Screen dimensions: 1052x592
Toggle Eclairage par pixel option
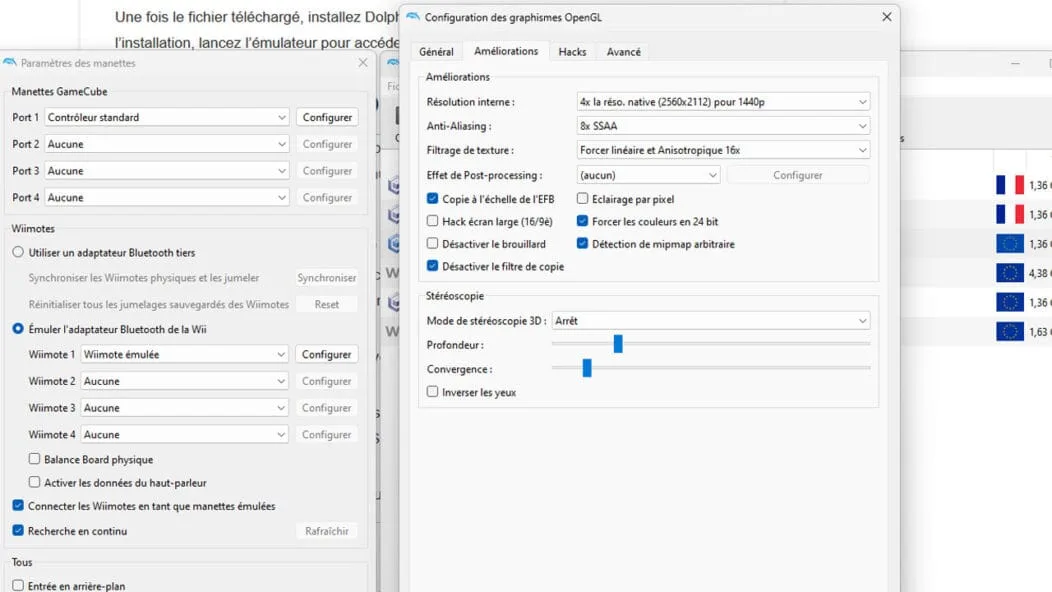[583, 199]
